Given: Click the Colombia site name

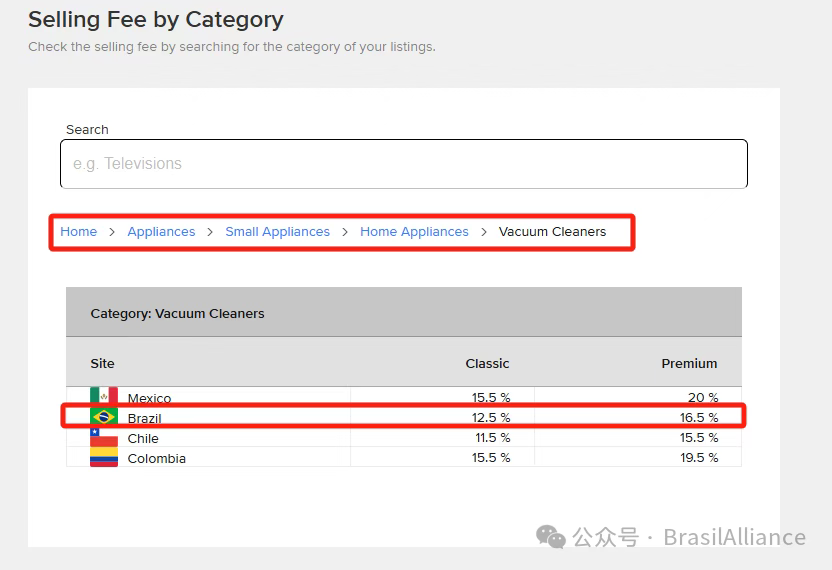Looking at the screenshot, I should tap(156, 458).
